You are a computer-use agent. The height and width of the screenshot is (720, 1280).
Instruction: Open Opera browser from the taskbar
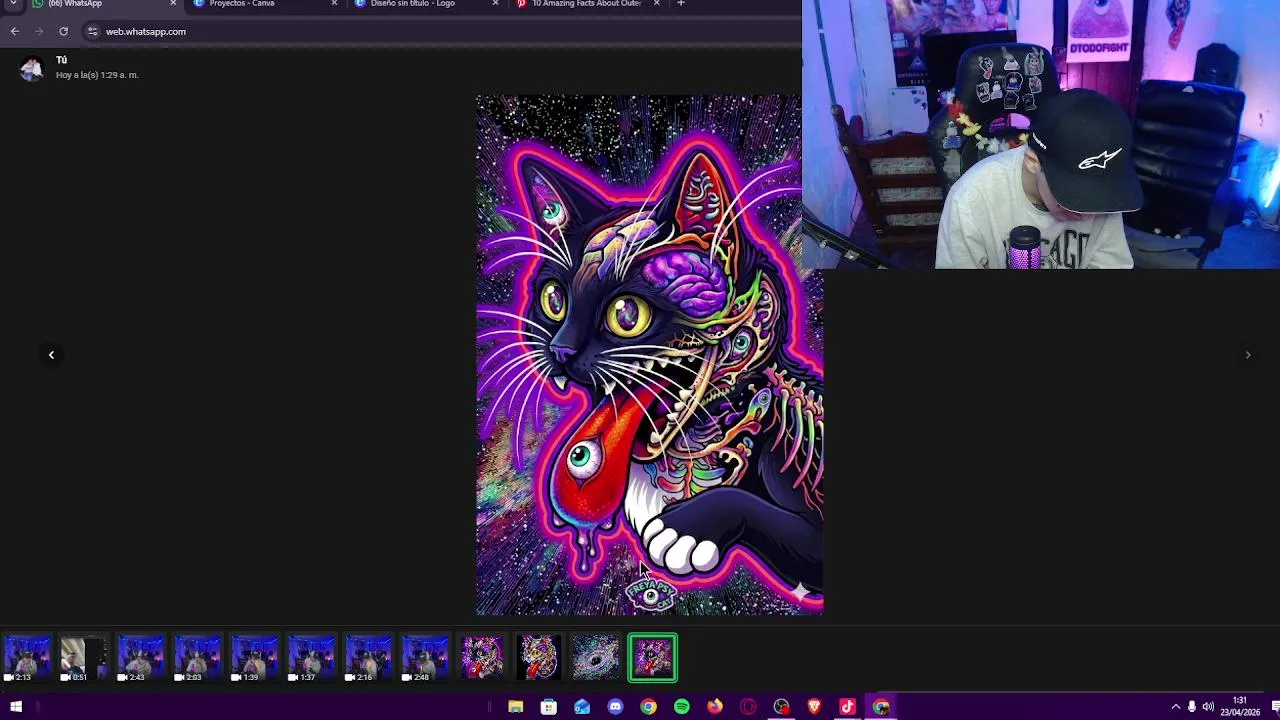pyautogui.click(x=748, y=707)
